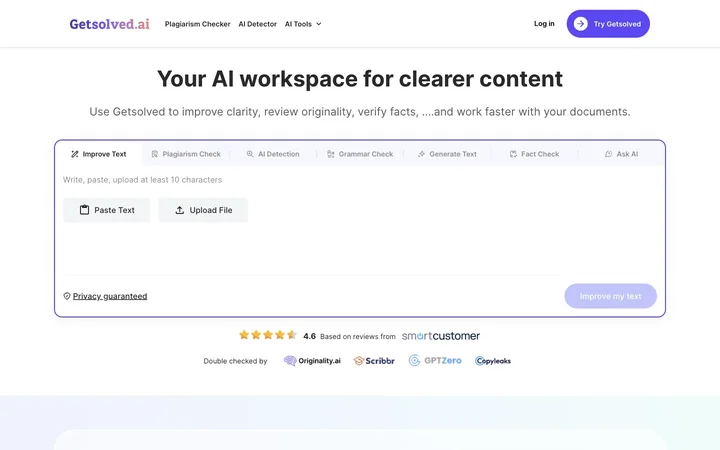Click the Copyleaks logo
Image resolution: width=720 pixels, height=450 pixels.
(493, 361)
